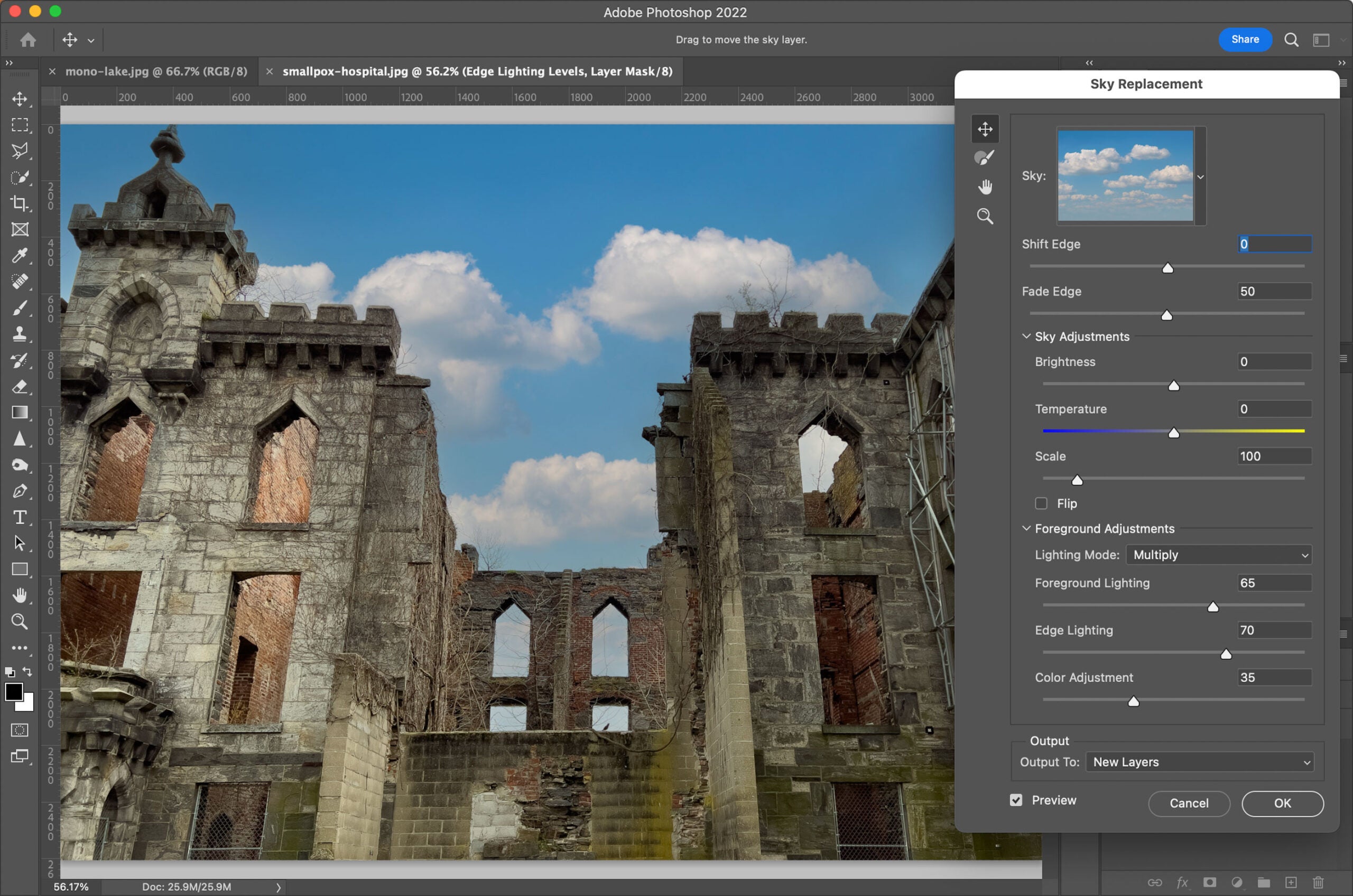Screen dimensions: 1353x896
Task: Select the Polygonal Lasso tool
Action: [20, 151]
